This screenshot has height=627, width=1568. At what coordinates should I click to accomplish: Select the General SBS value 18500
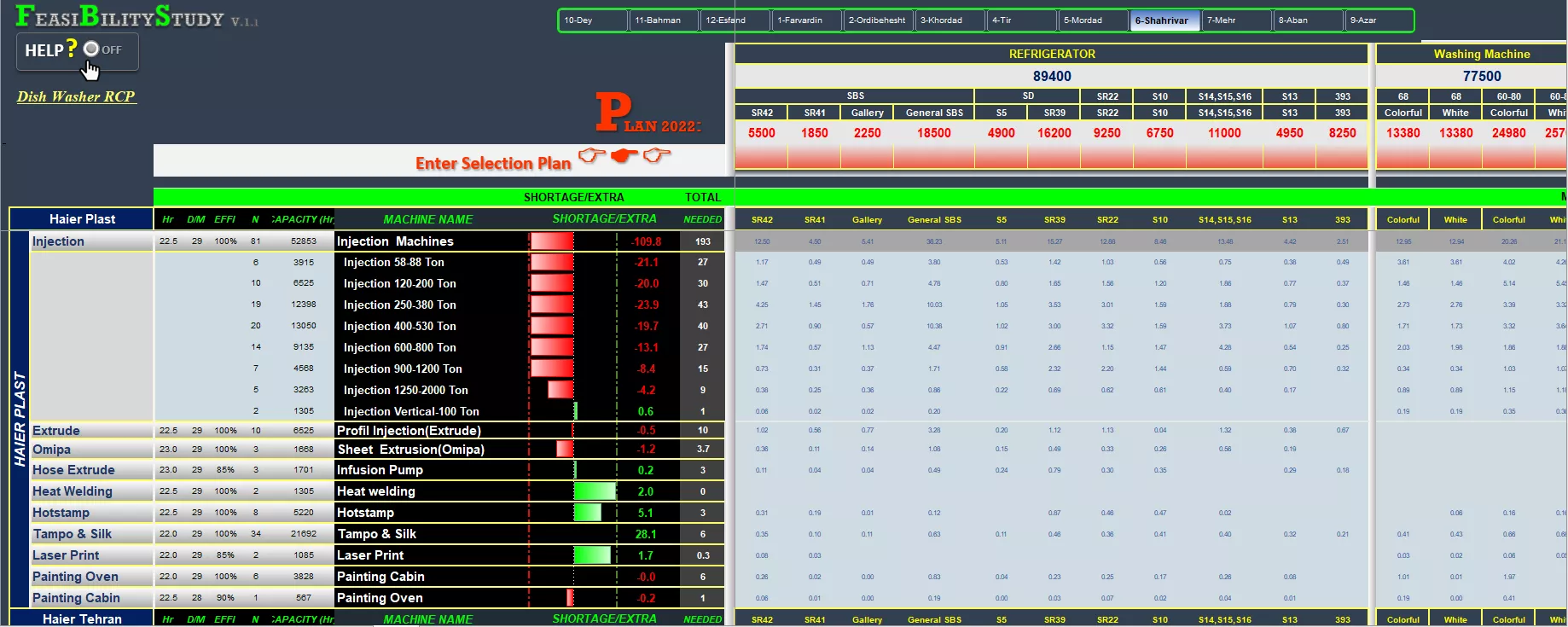(934, 133)
